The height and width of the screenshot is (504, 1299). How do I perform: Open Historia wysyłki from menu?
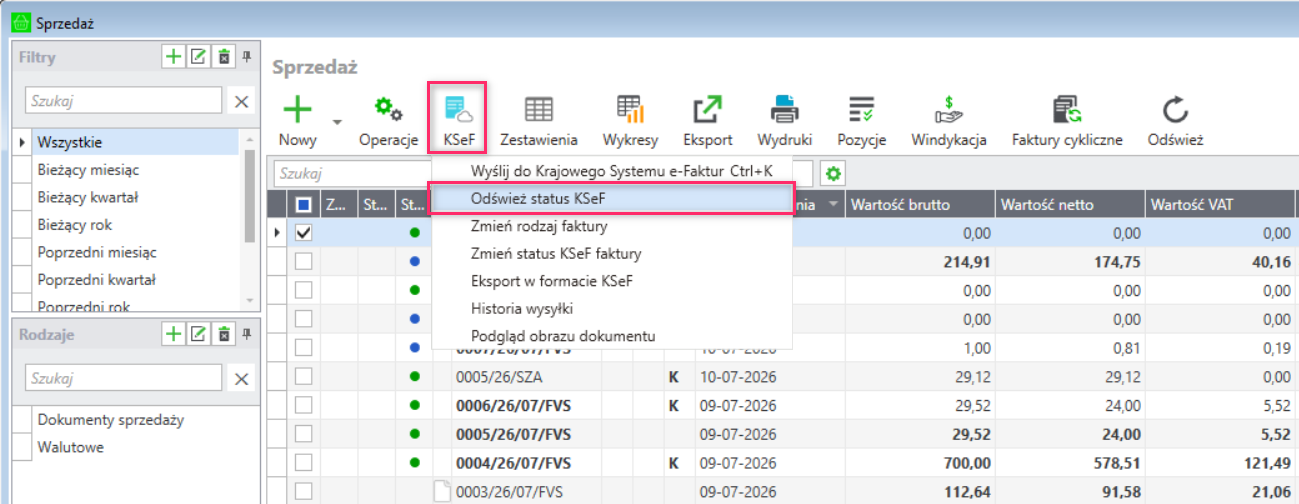pyautogui.click(x=612, y=309)
